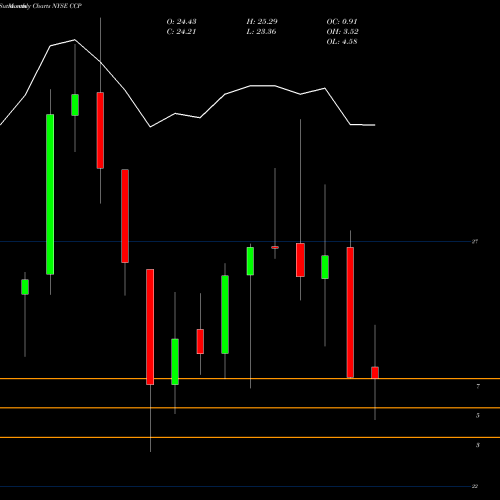Screen dimensions: 500x500
Task: Click the close price value C: 24.21
Action: click(x=181, y=32)
